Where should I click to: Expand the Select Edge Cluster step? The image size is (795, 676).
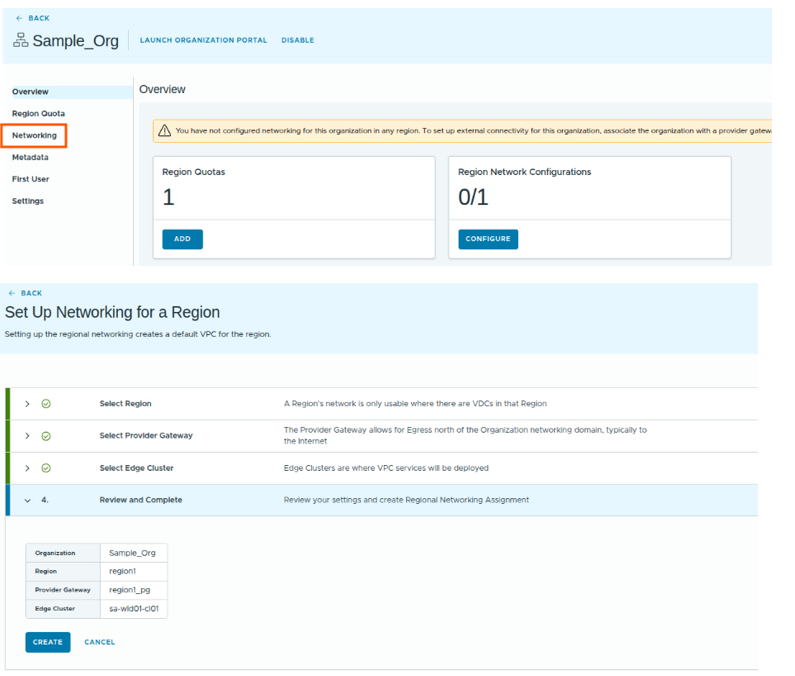(x=27, y=468)
